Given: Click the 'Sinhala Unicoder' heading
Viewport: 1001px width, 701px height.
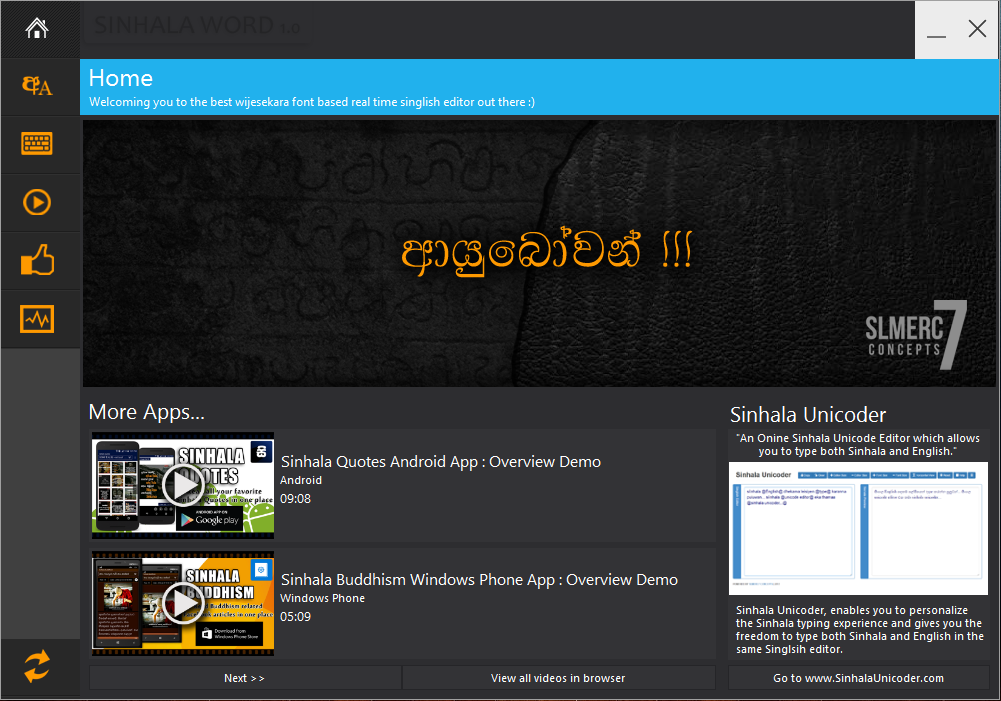Looking at the screenshot, I should click(x=808, y=415).
